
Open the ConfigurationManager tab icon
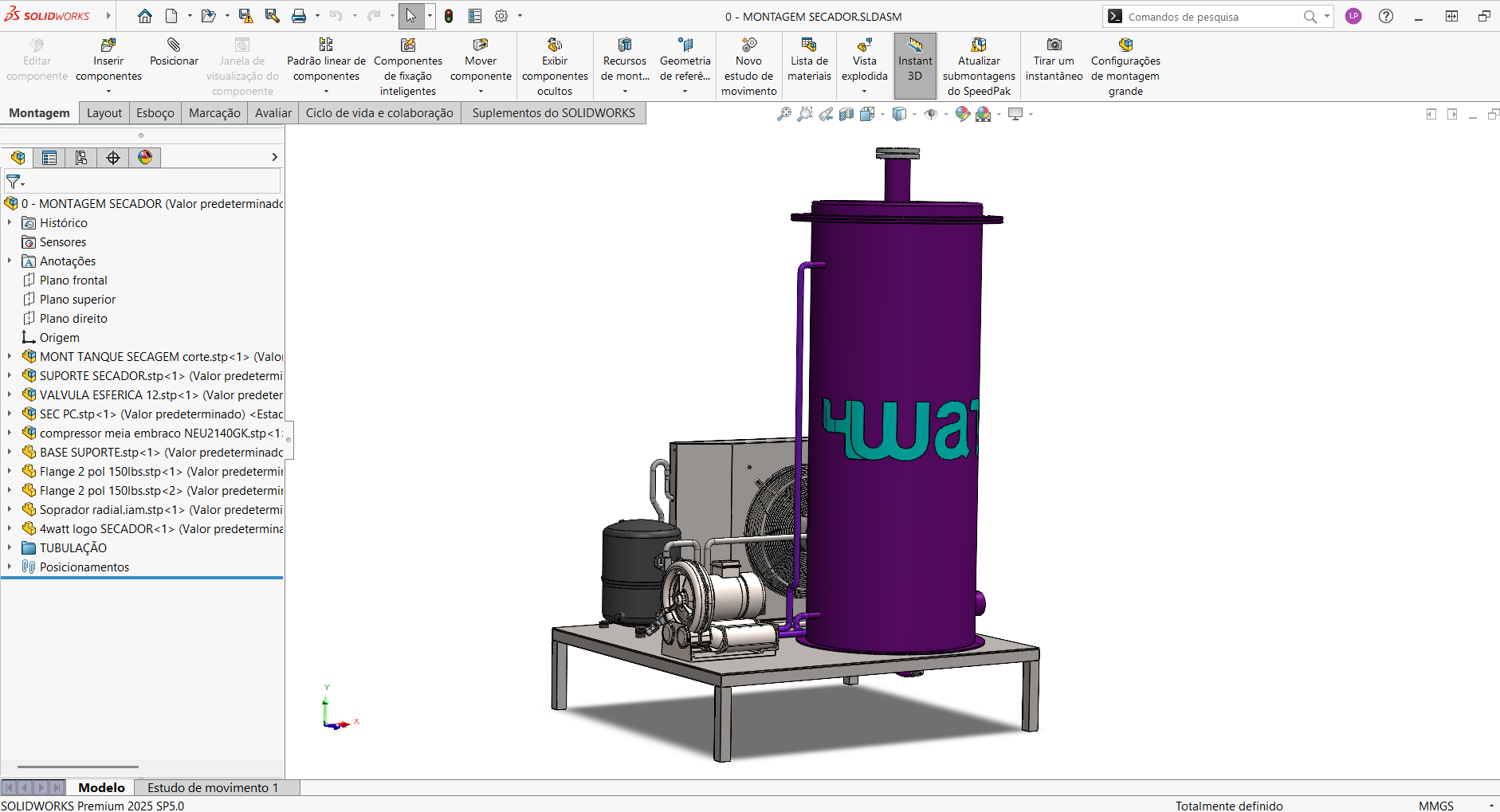(81, 158)
